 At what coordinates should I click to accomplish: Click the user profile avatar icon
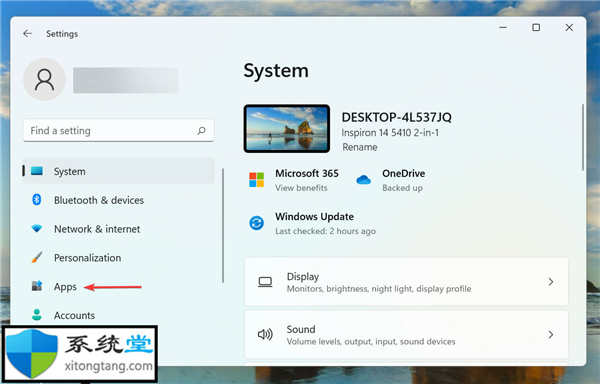tap(44, 79)
